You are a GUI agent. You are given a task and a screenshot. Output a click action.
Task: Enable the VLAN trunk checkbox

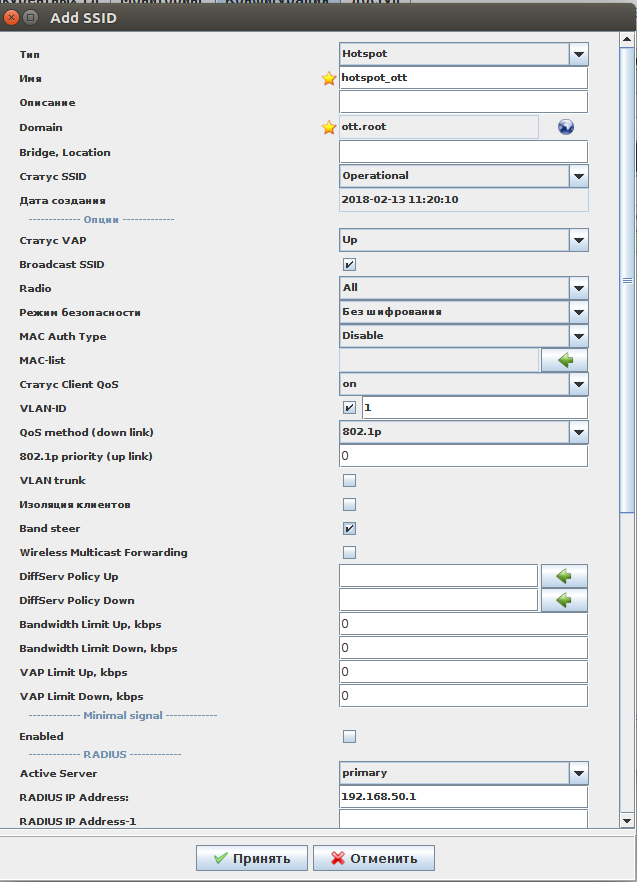(349, 480)
